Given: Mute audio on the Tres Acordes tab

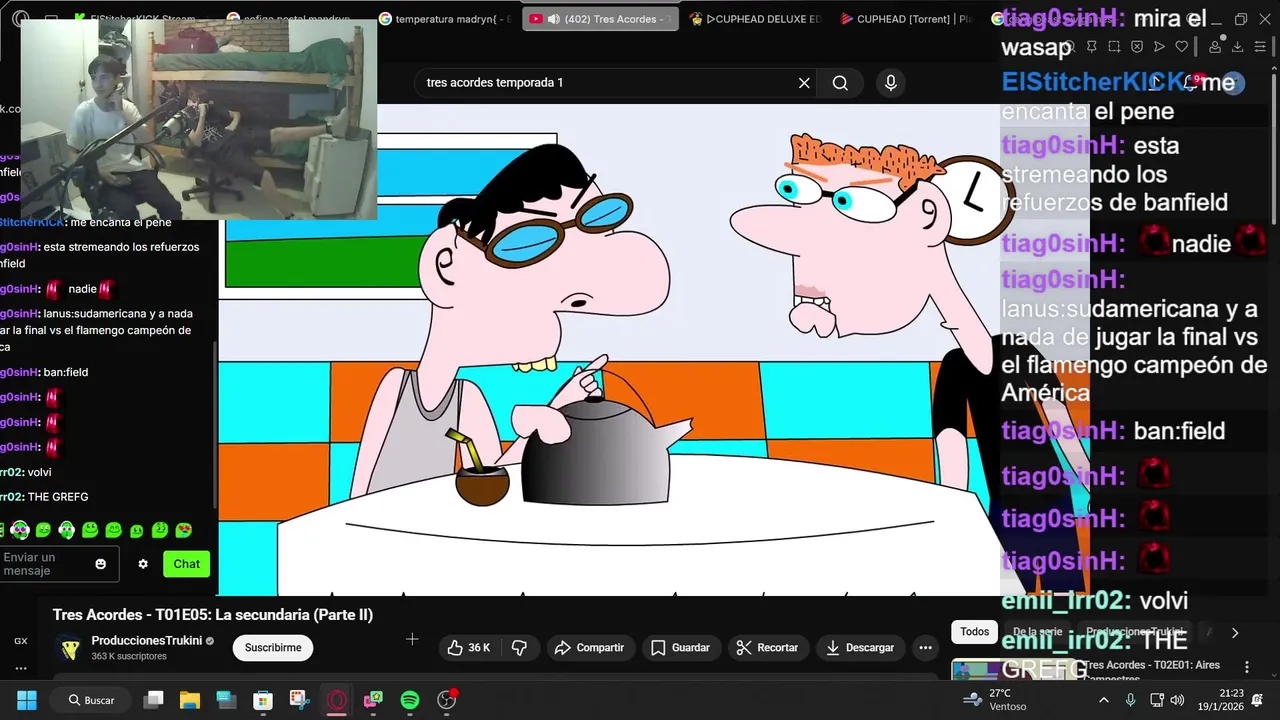Looking at the screenshot, I should click(x=552, y=19).
